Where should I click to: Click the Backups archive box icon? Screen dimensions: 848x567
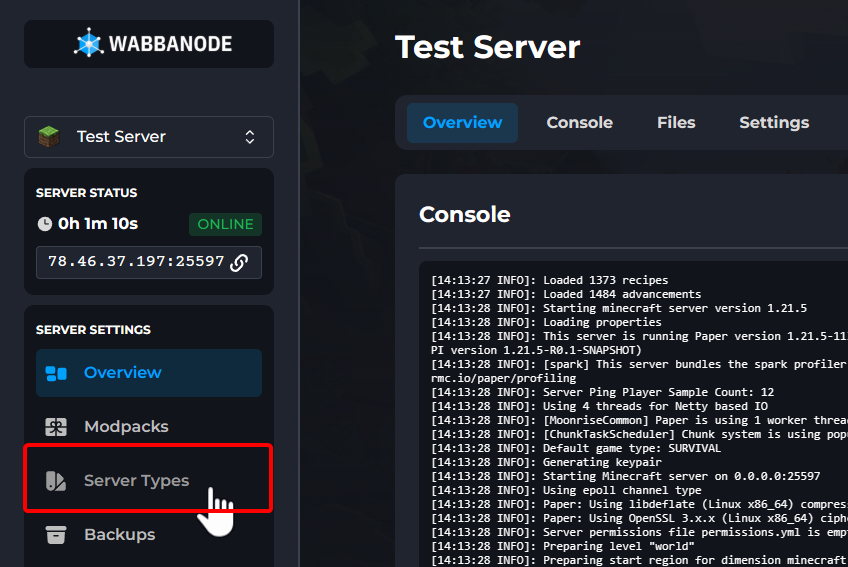tap(56, 535)
